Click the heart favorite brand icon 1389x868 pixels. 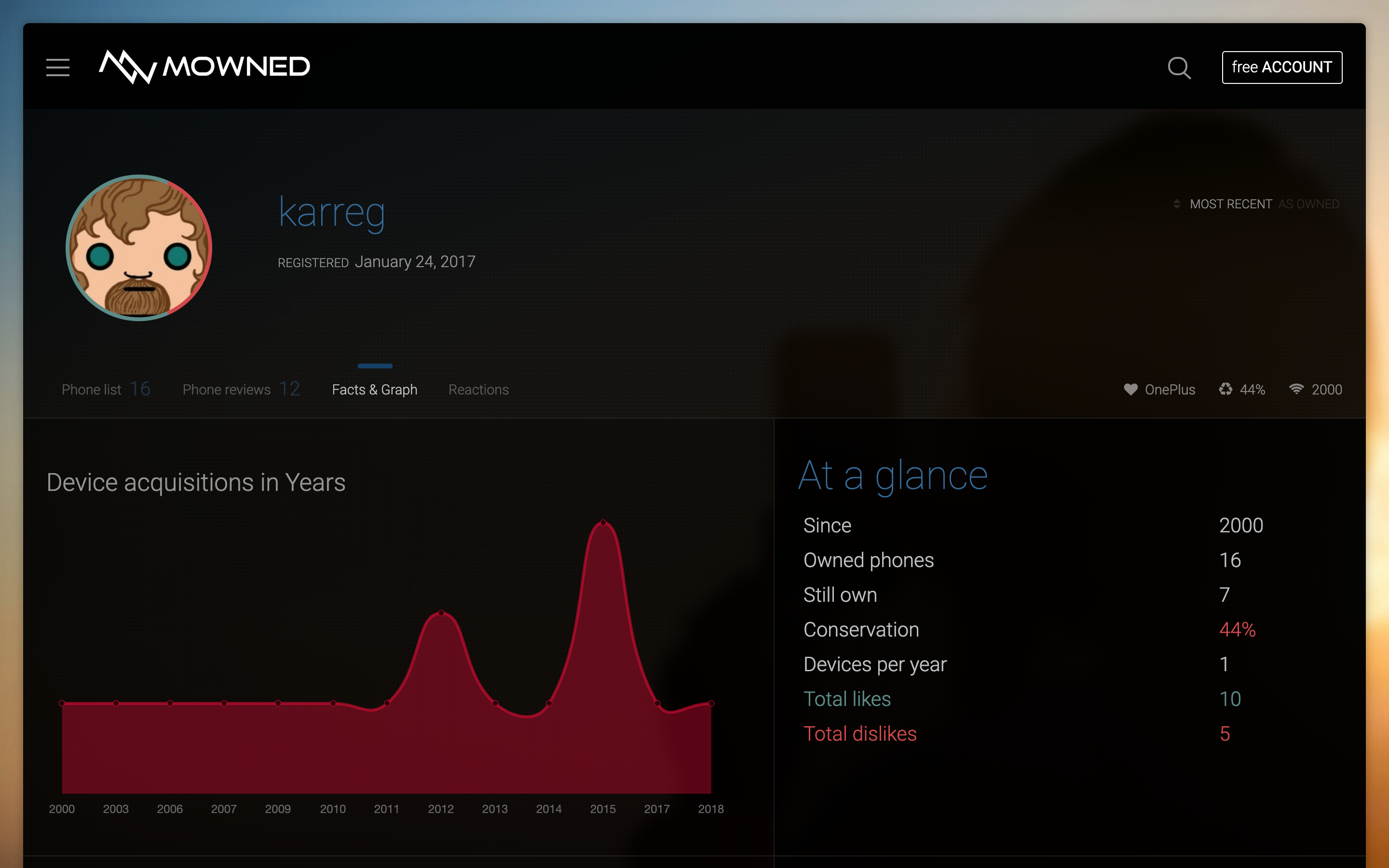(x=1130, y=389)
